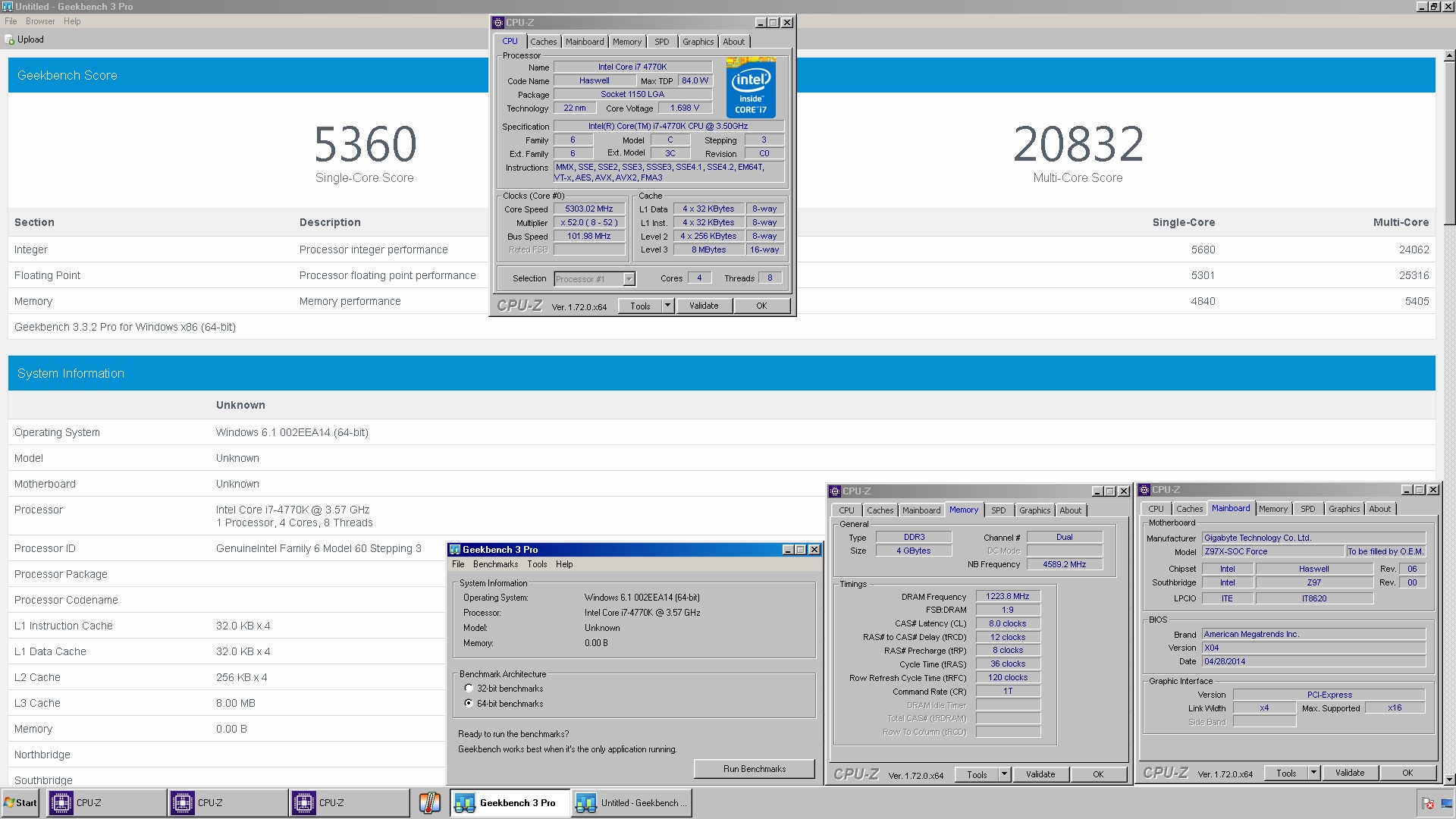Screen dimensions: 1456x819
Task: Click OK in top CPU-Z window
Action: 761,306
